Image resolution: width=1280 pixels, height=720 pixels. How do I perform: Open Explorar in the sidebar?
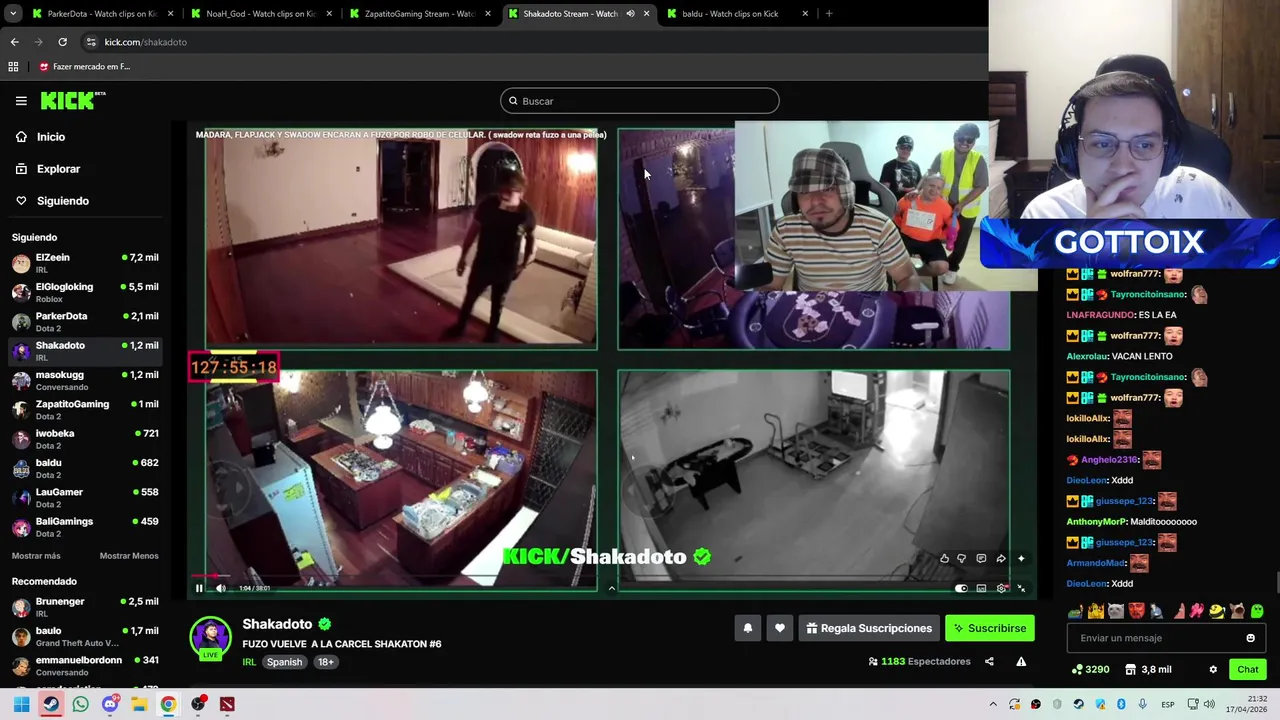[58, 169]
